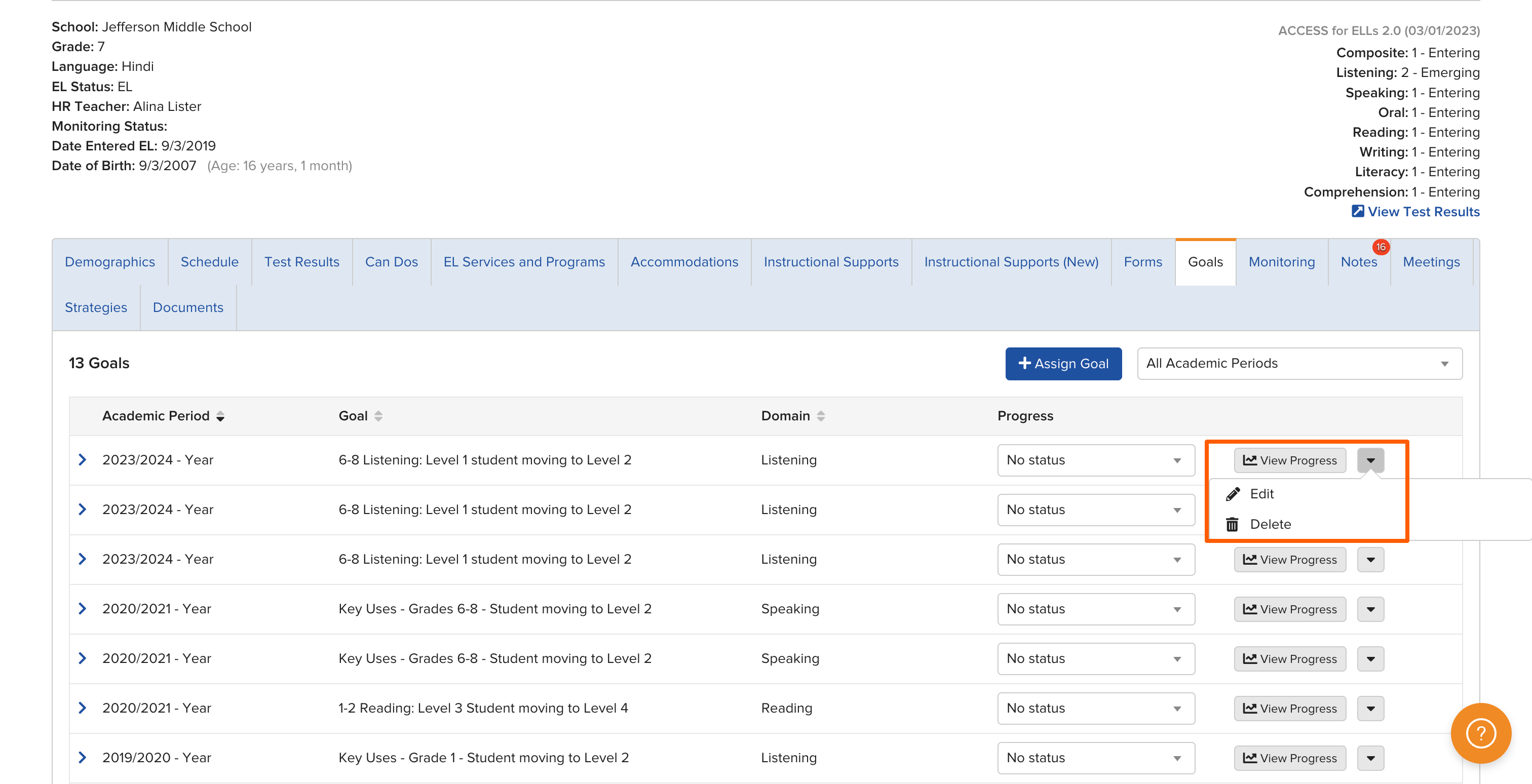Image resolution: width=1532 pixels, height=784 pixels.
Task: Open the Documents tab
Action: [x=188, y=308]
